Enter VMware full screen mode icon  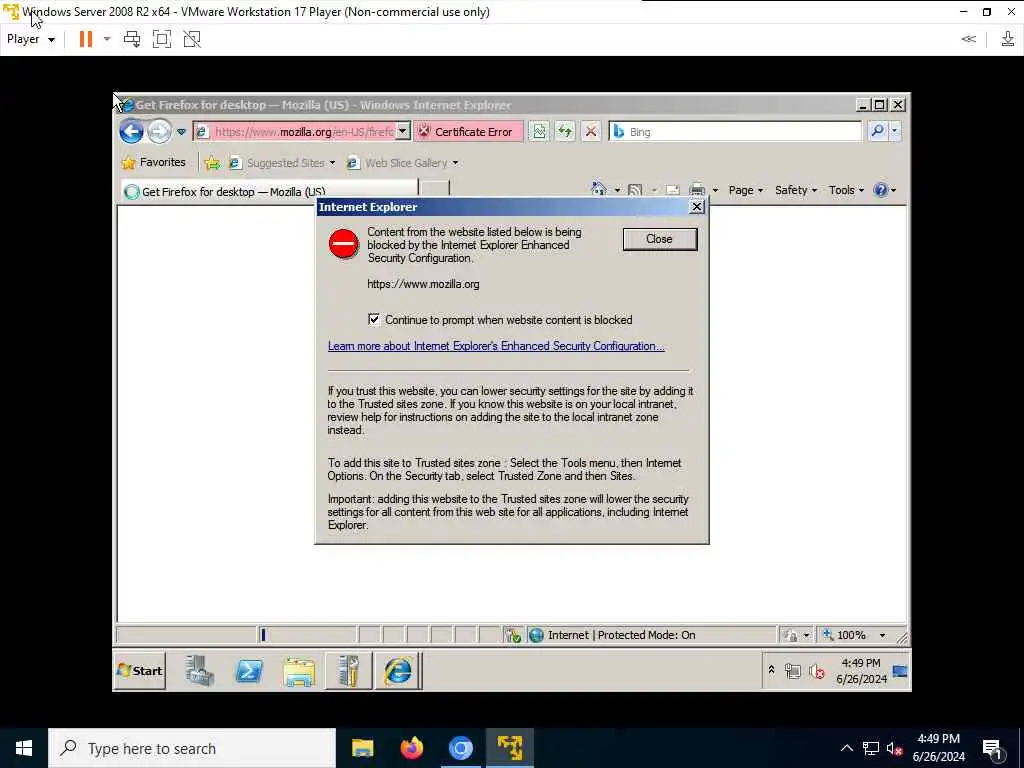[162, 39]
